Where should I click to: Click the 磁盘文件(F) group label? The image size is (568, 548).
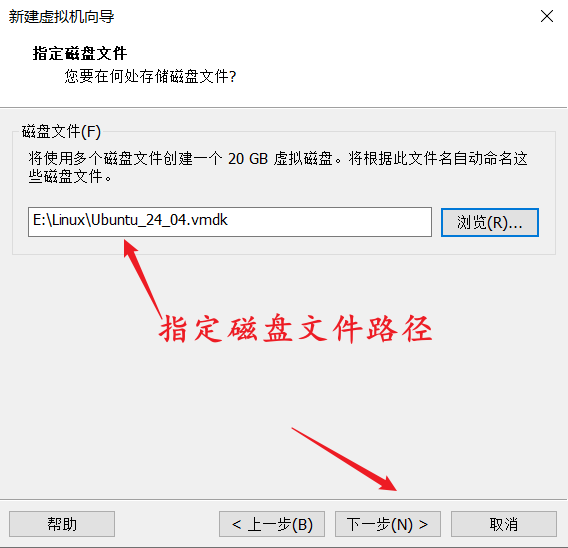point(61,131)
